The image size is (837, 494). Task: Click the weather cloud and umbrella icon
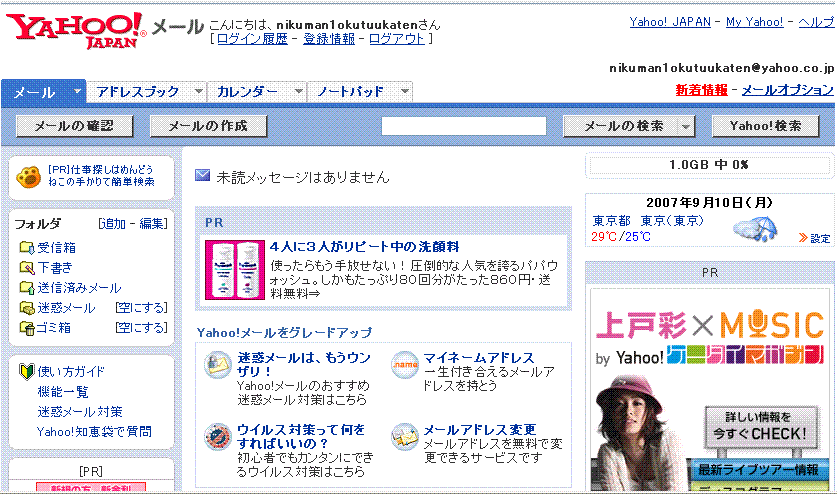coord(755,229)
